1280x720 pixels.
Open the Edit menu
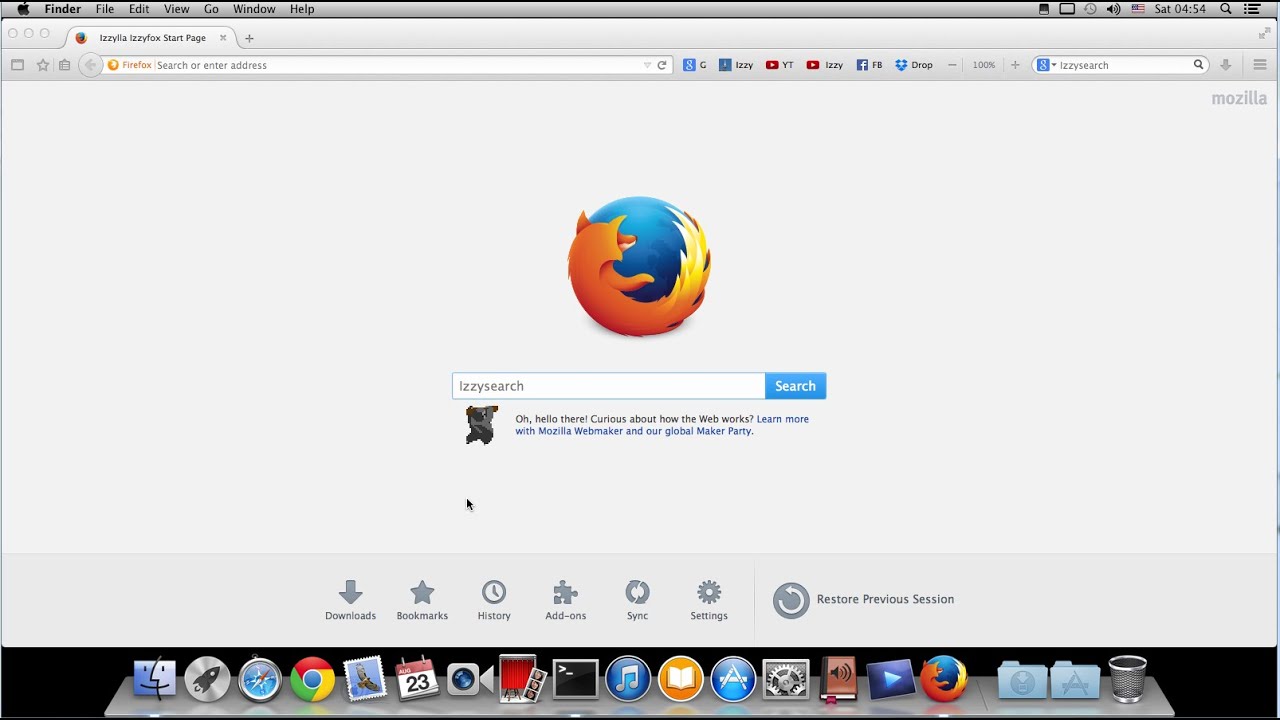coord(139,9)
